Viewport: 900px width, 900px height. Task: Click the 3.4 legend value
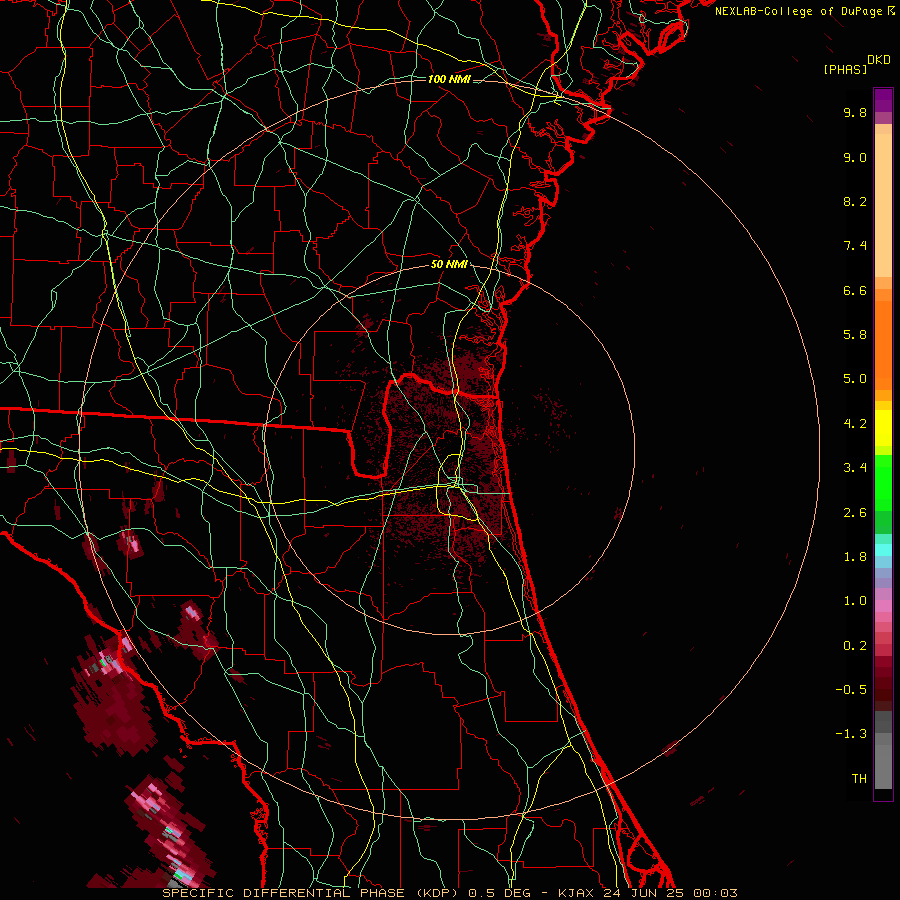[855, 468]
